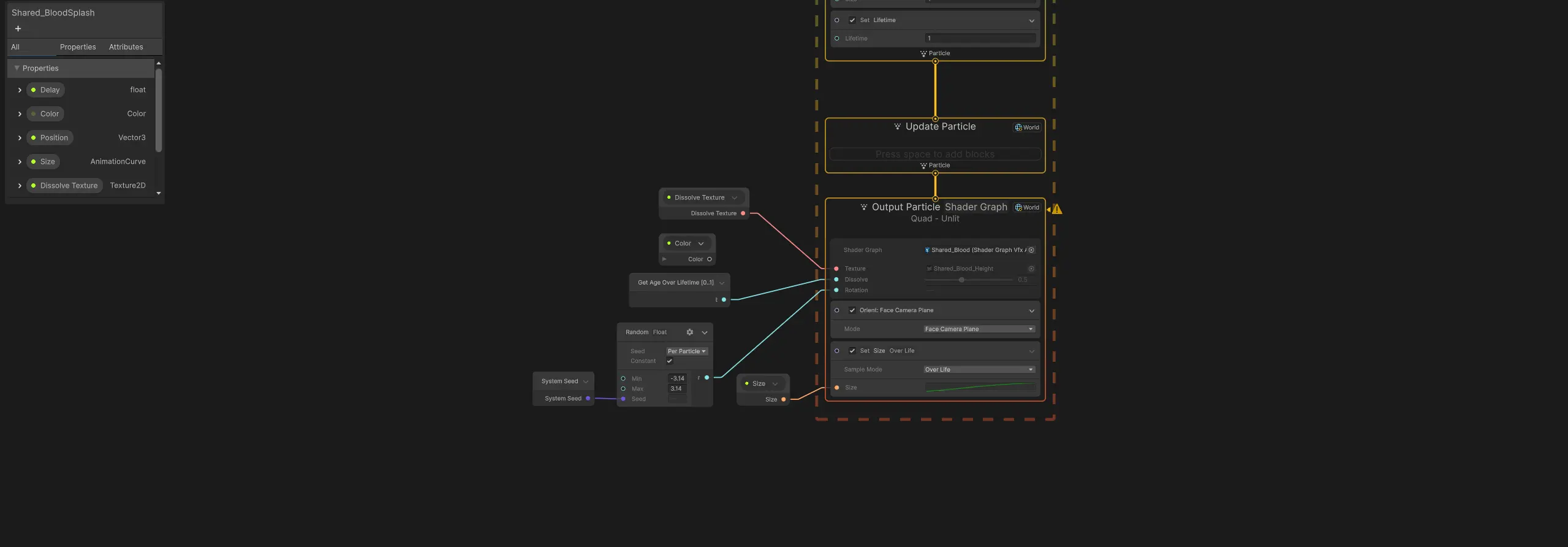
Task: Uncheck the Orient: Face Camera Plane block
Action: (852, 310)
